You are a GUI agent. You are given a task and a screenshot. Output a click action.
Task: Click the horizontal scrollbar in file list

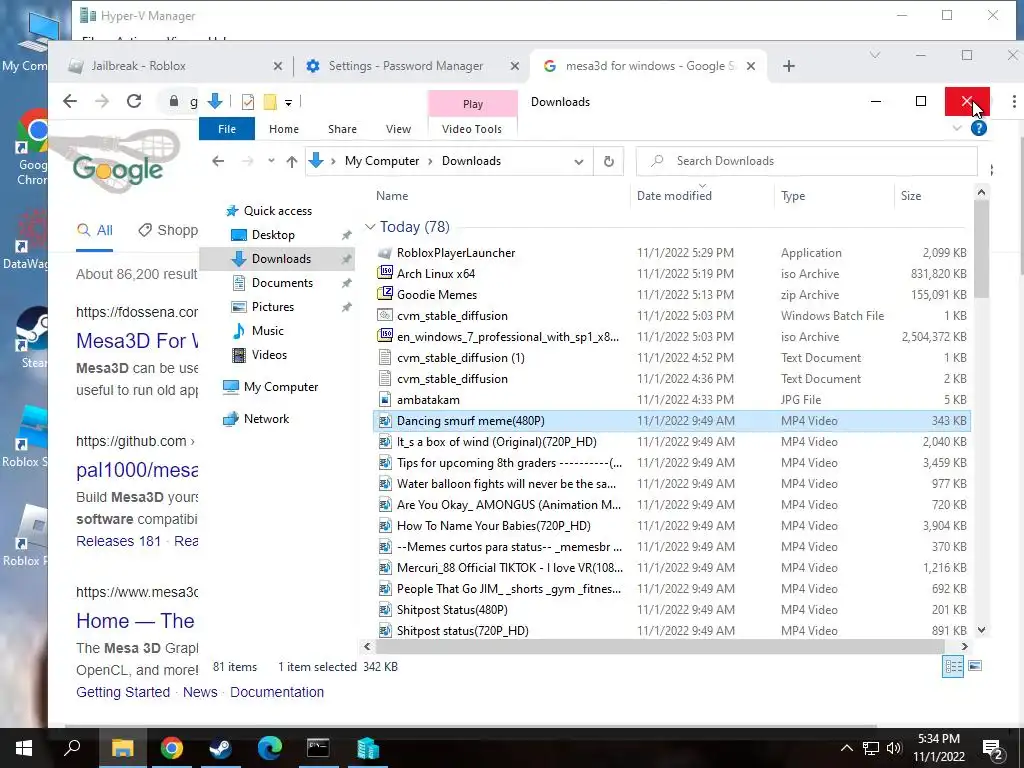click(660, 647)
